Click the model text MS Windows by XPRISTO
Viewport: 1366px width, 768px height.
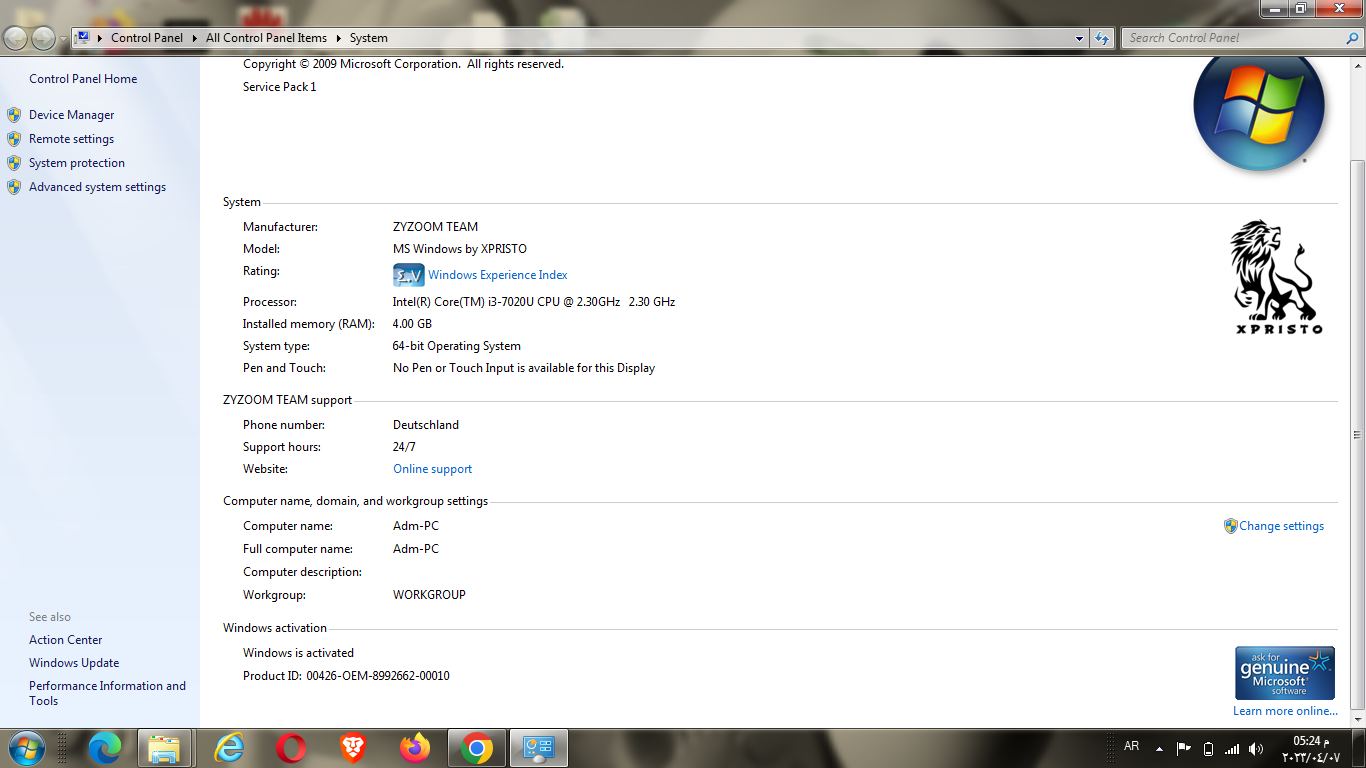(460, 249)
